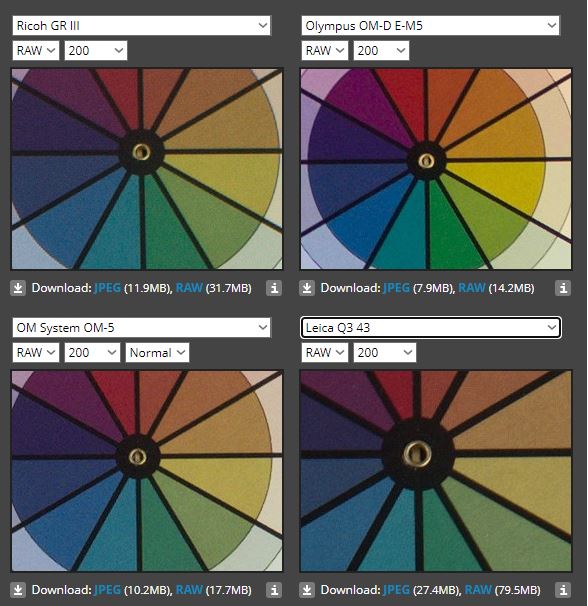Open the Normal mode dropdown for OM-5
This screenshot has width=588, height=606.
click(x=157, y=352)
